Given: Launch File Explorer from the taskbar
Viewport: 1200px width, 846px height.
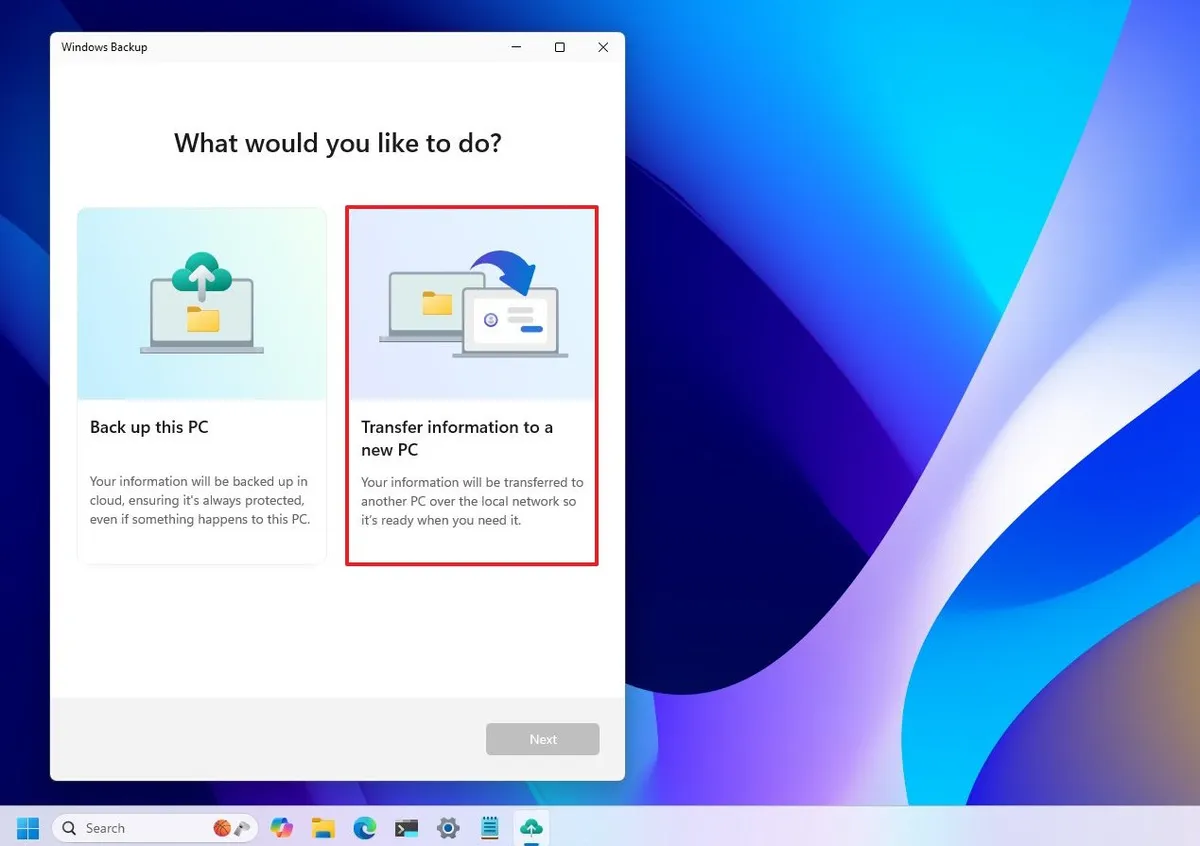Looking at the screenshot, I should tap(322, 828).
